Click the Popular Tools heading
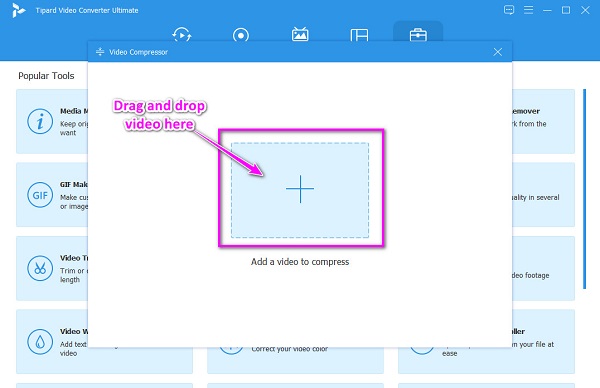Viewport: 600px width, 388px height. (46, 76)
